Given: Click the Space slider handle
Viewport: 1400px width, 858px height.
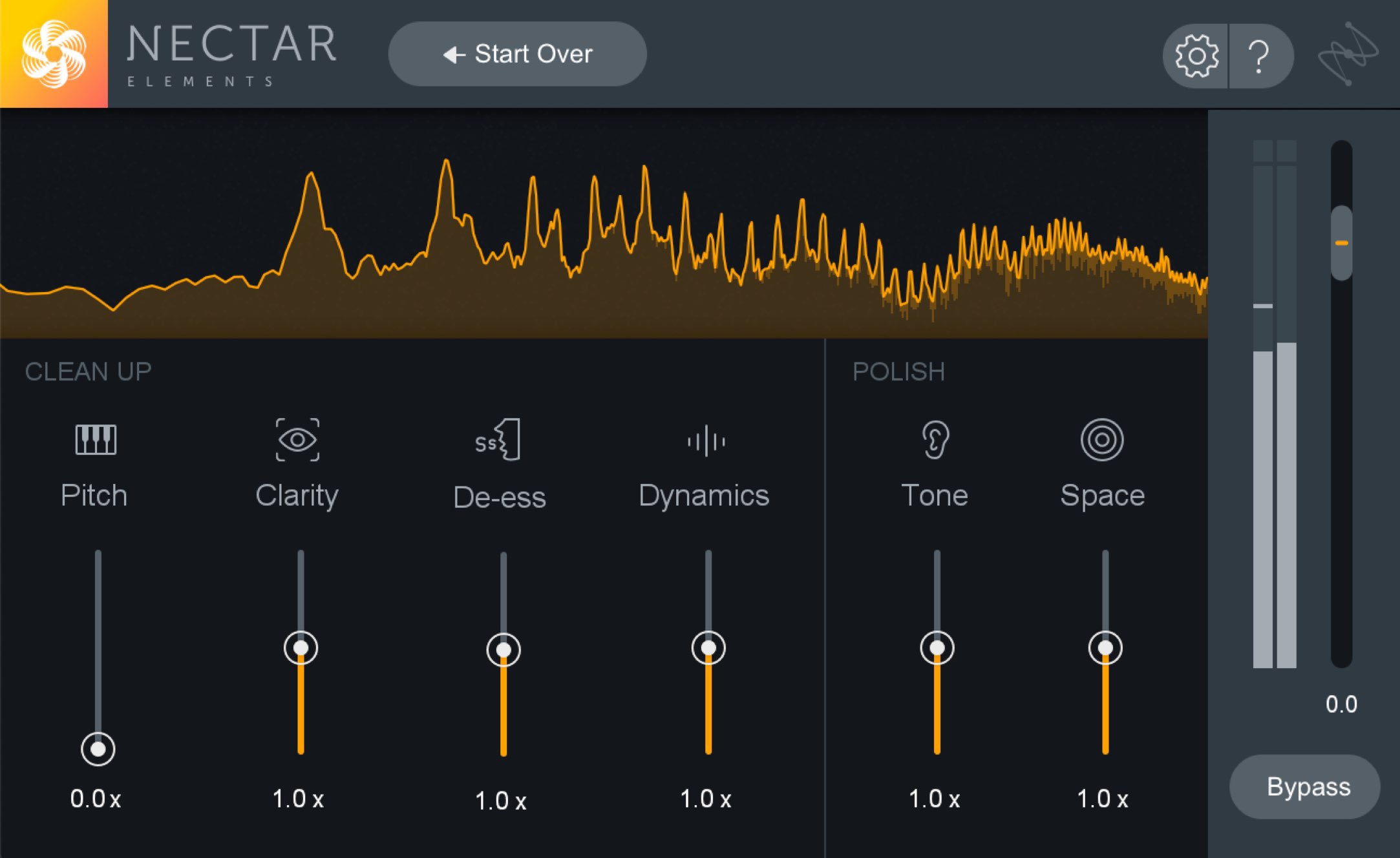Looking at the screenshot, I should coord(1105,648).
